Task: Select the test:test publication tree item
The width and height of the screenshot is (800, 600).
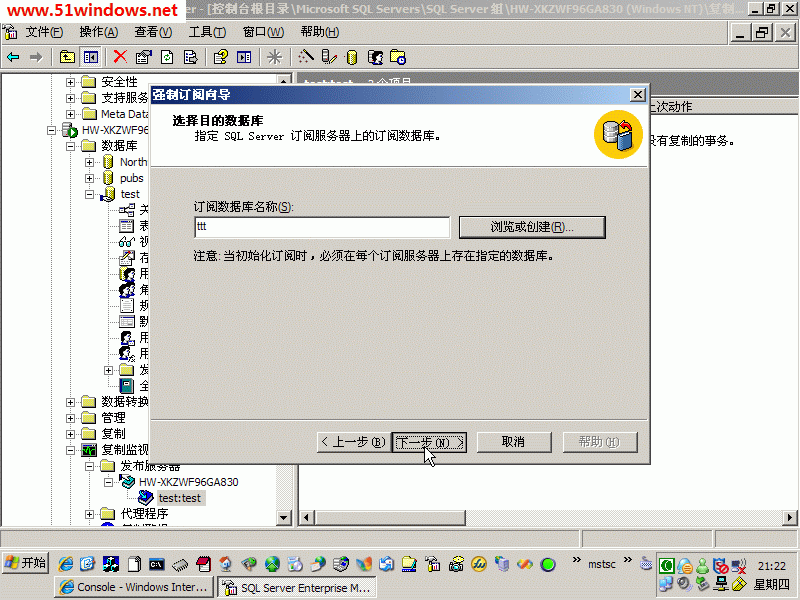Action: (179, 498)
